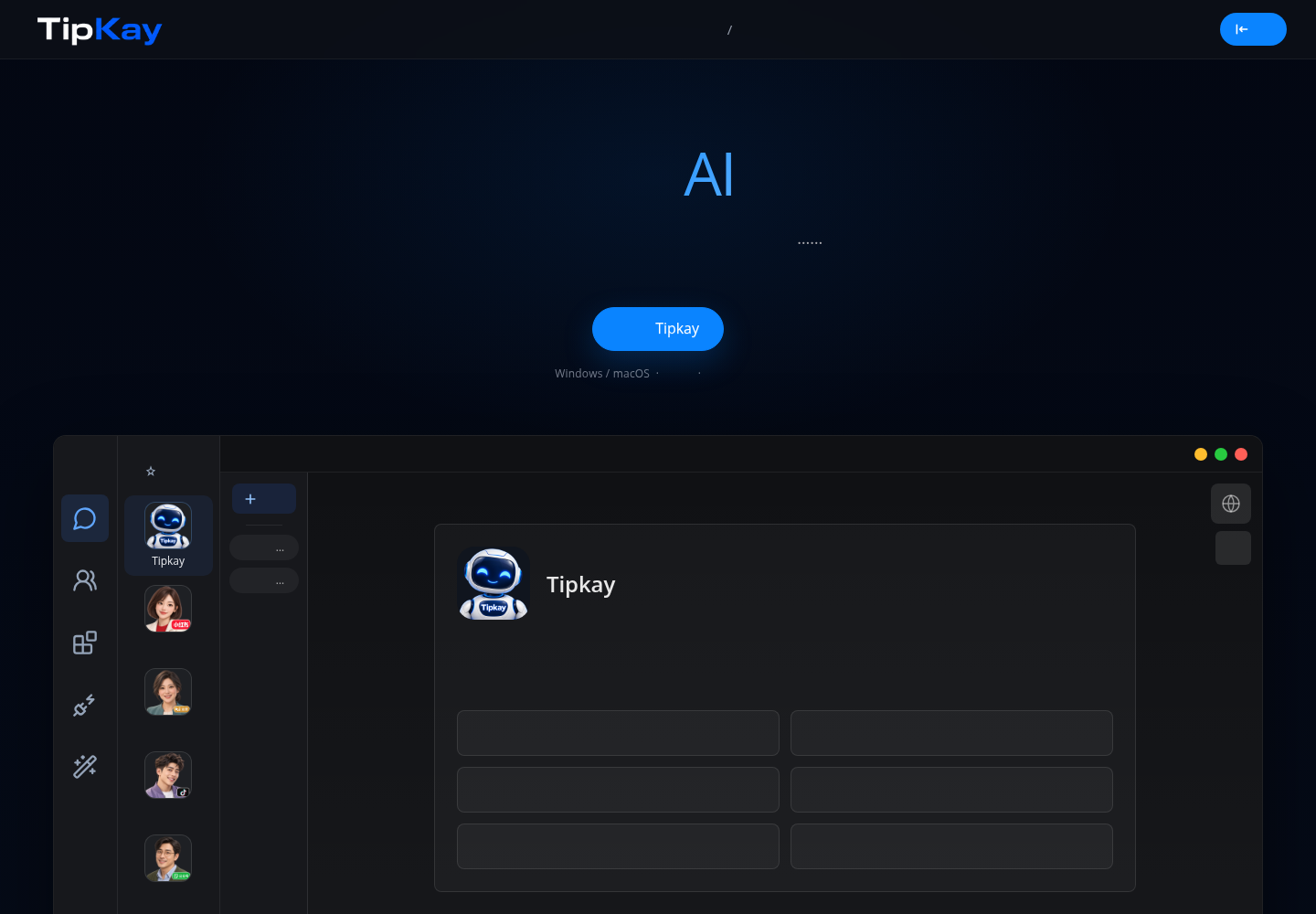Open the plug connections icon in sidebar

85,705
